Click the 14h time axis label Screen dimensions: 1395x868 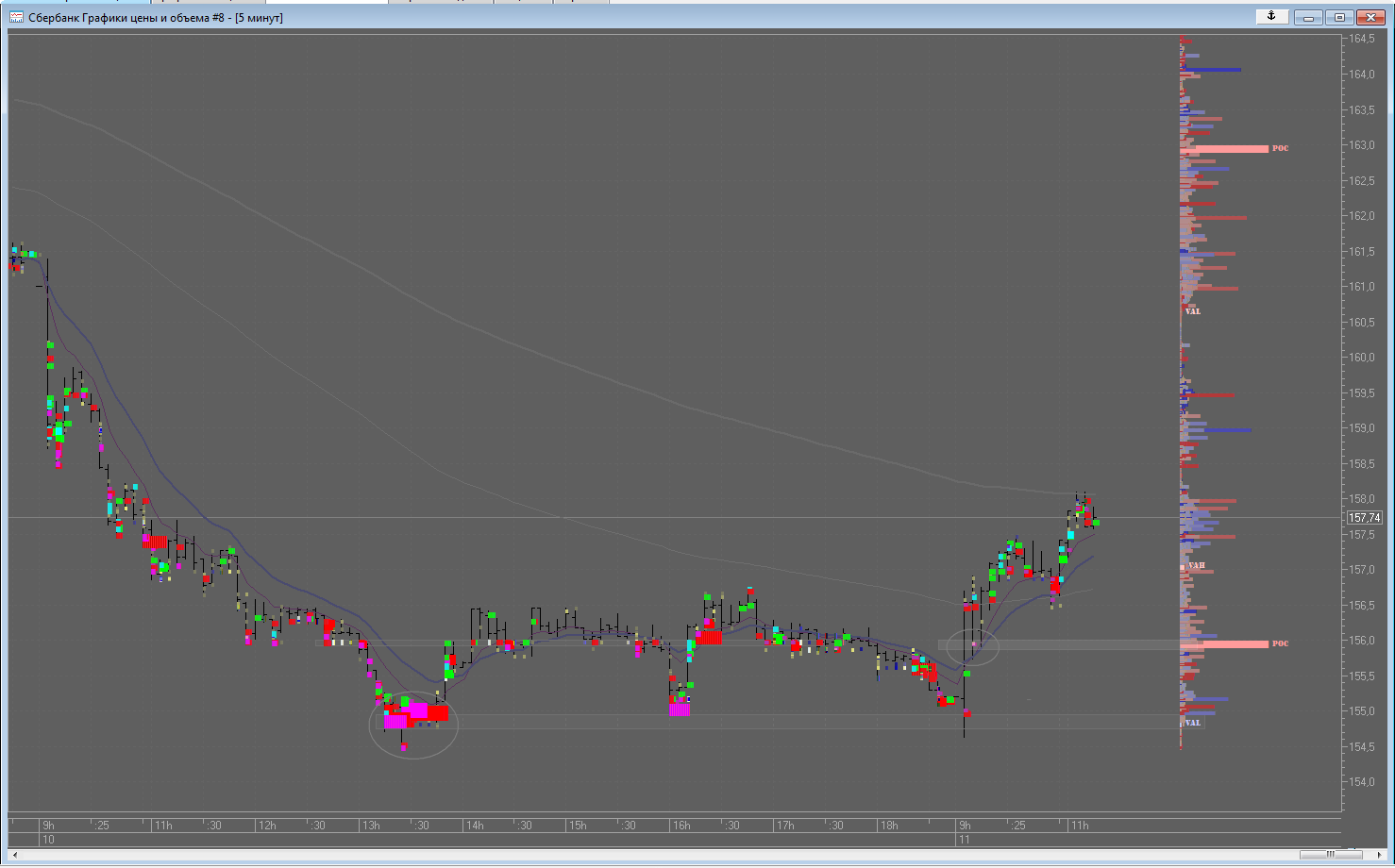pos(475,826)
